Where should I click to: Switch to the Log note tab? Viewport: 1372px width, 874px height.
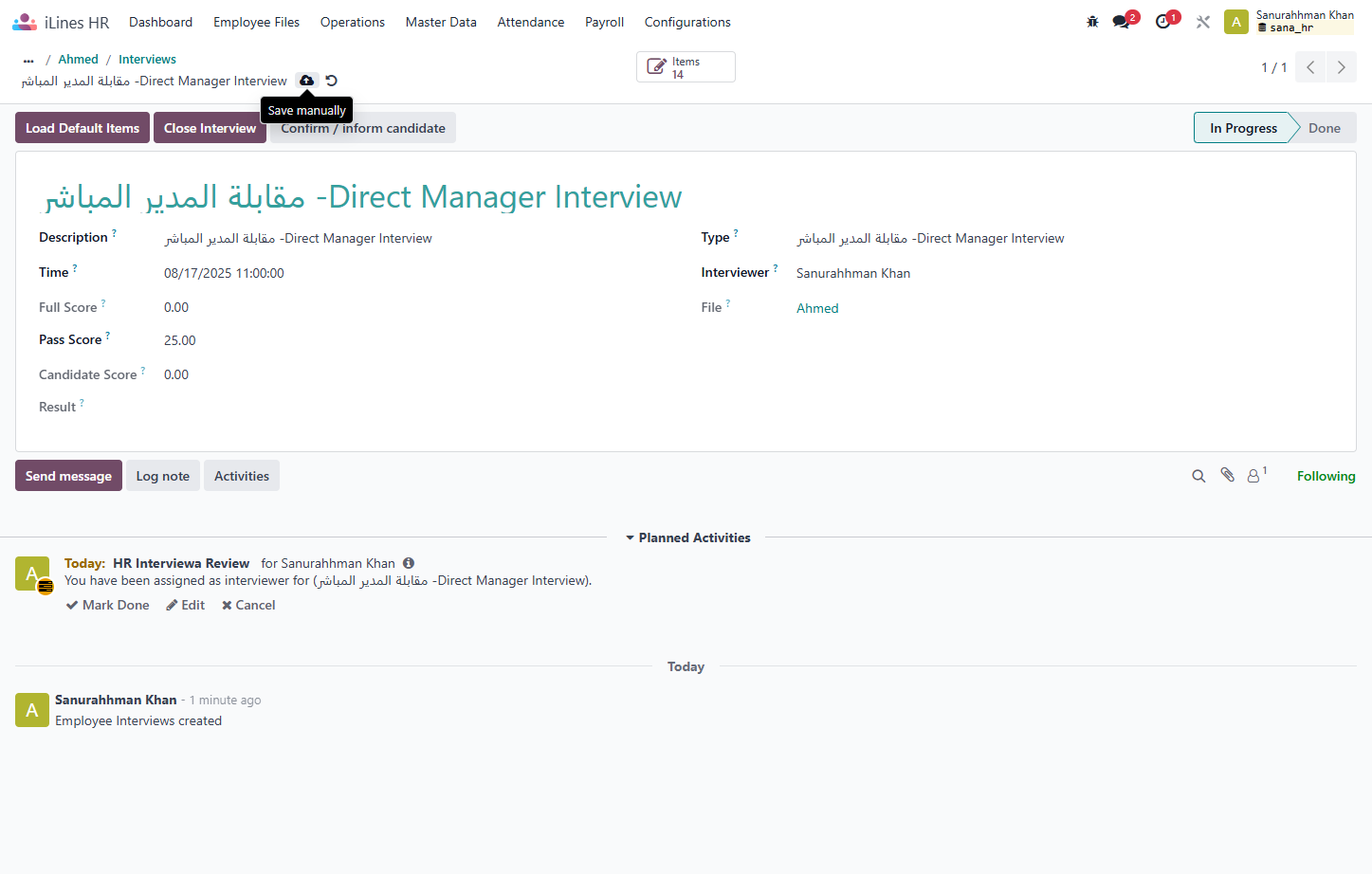pyautogui.click(x=163, y=476)
